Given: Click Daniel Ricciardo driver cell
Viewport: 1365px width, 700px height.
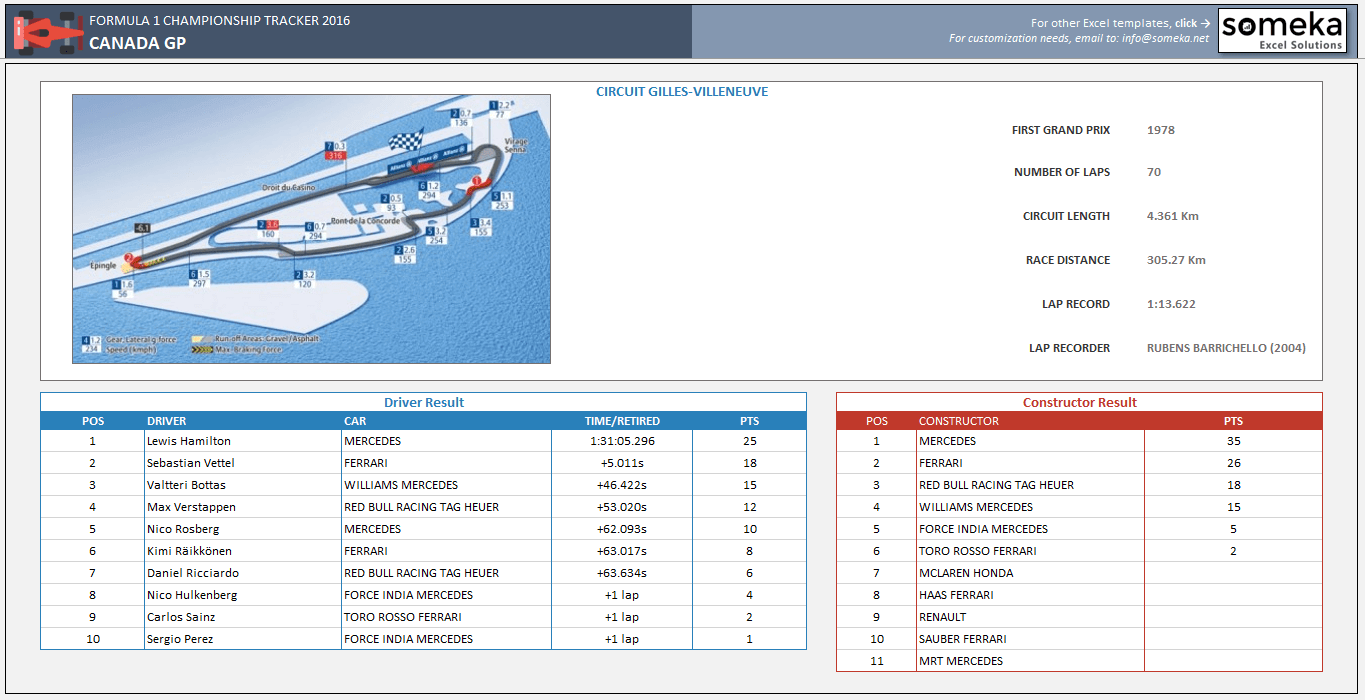Looking at the screenshot, I should 243,573.
